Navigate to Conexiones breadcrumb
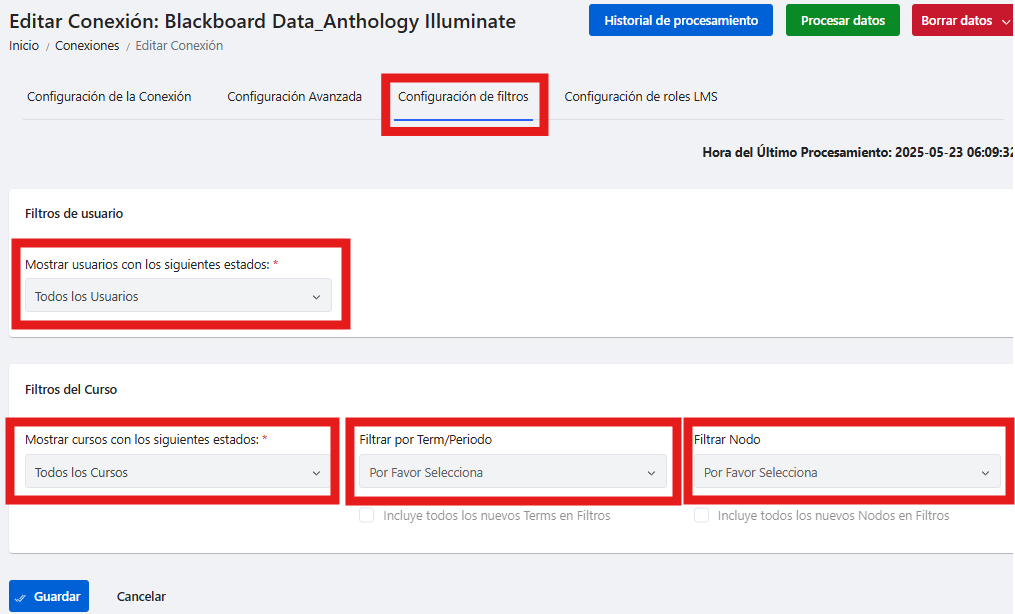Screen dimensions: 1015x614 tap(87, 46)
